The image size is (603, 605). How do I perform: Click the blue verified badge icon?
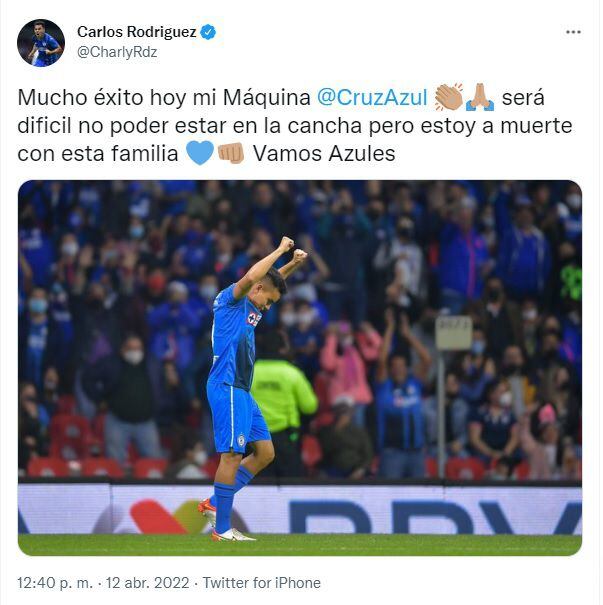pyautogui.click(x=209, y=32)
